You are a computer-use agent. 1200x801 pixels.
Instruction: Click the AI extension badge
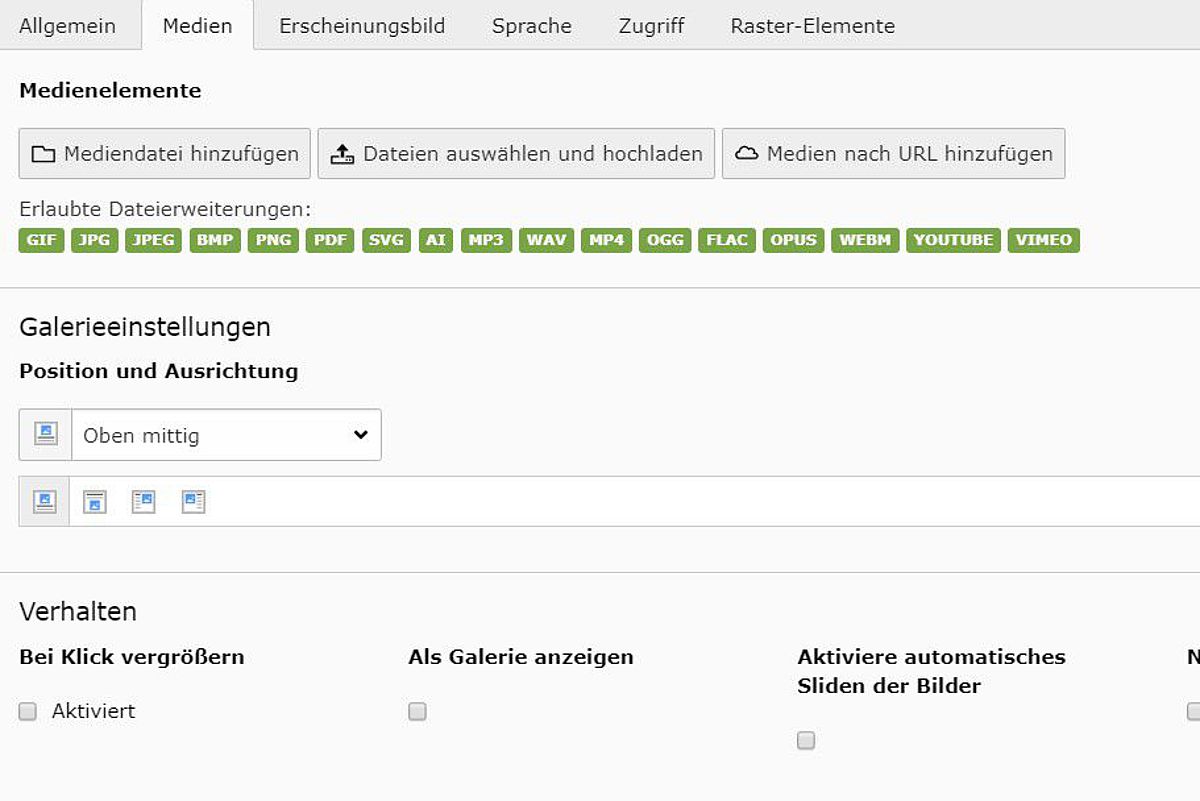tap(436, 240)
